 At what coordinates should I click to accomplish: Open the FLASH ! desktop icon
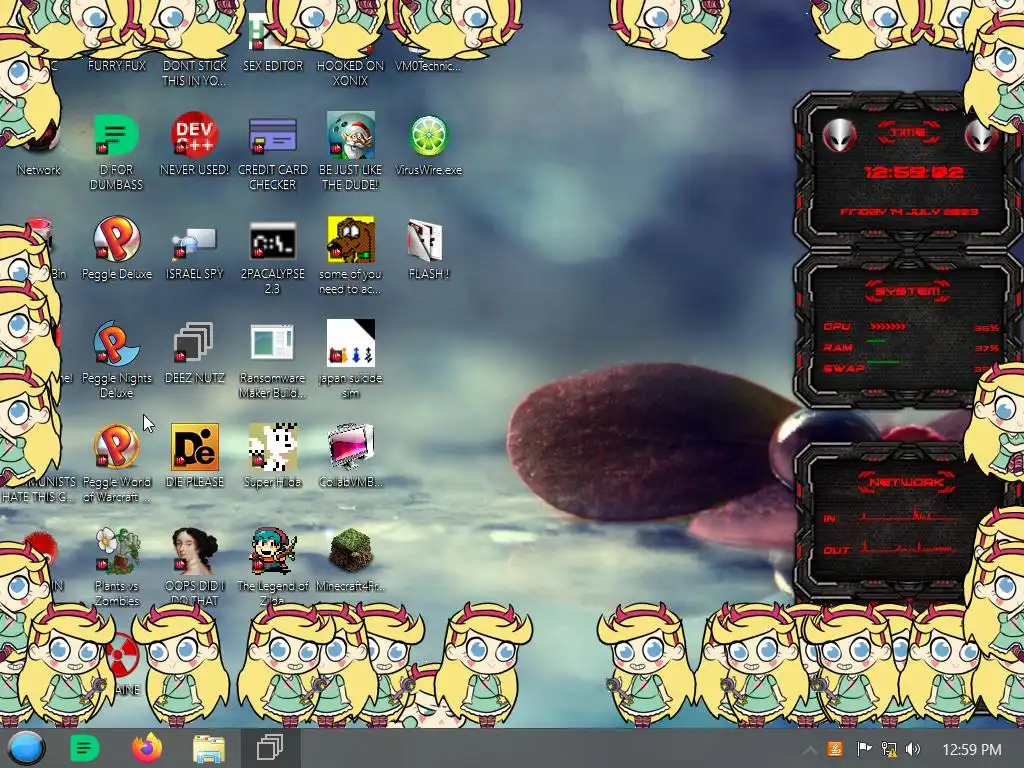click(426, 240)
